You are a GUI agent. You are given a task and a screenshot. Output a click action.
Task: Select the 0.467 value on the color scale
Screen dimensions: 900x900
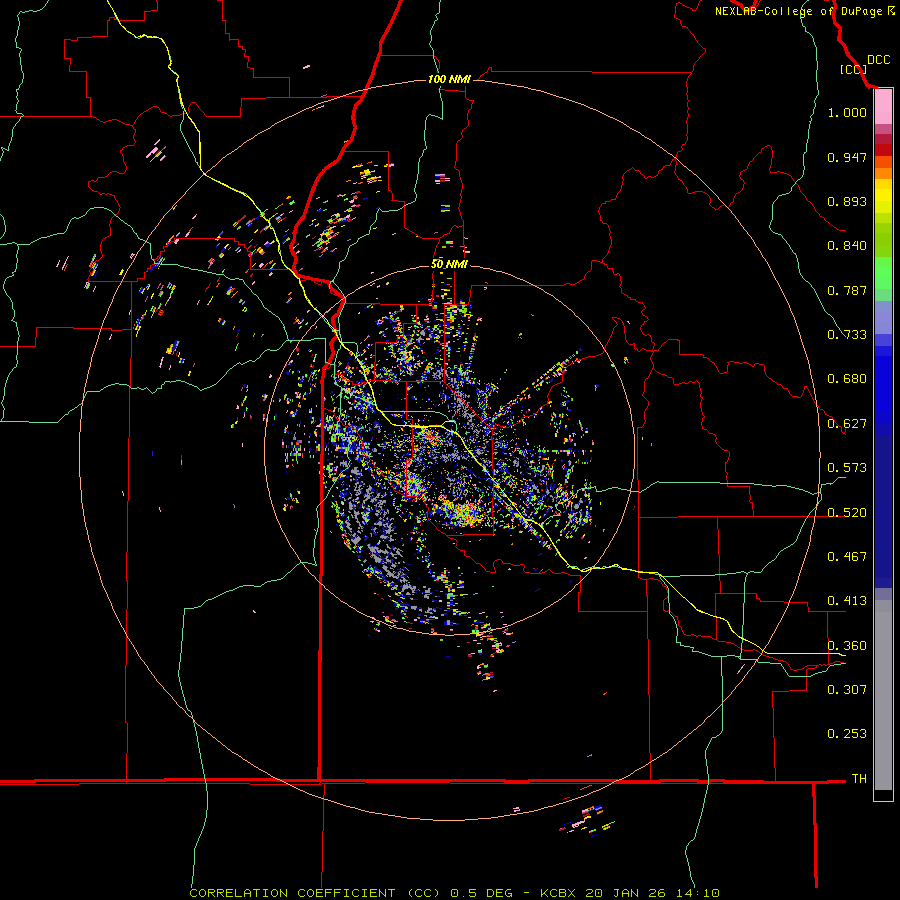click(847, 557)
